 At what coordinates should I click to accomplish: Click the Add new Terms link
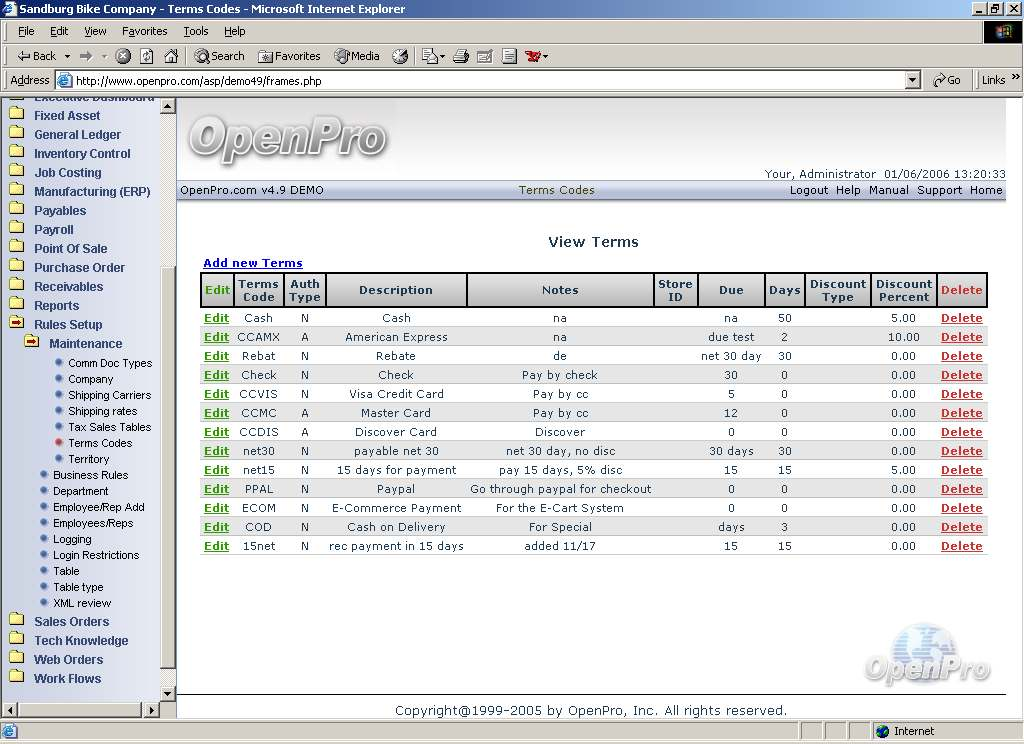[x=252, y=263]
